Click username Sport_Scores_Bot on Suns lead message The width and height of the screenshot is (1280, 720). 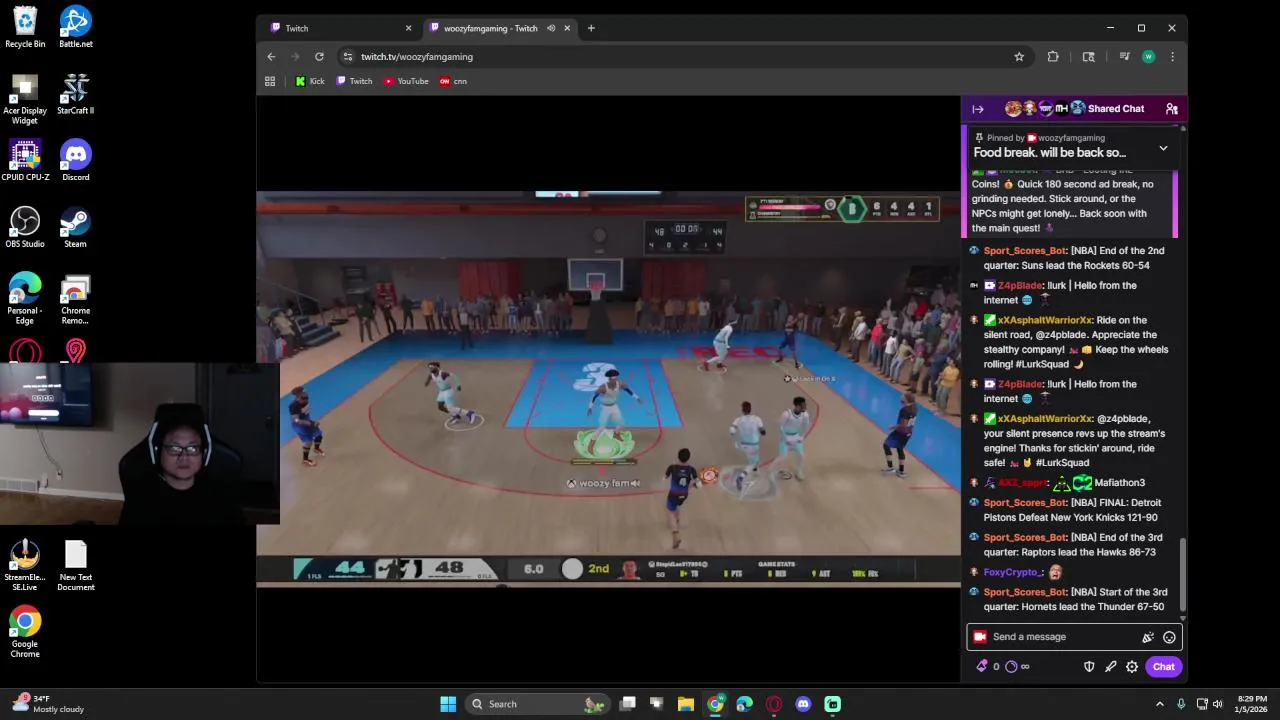coord(1025,251)
